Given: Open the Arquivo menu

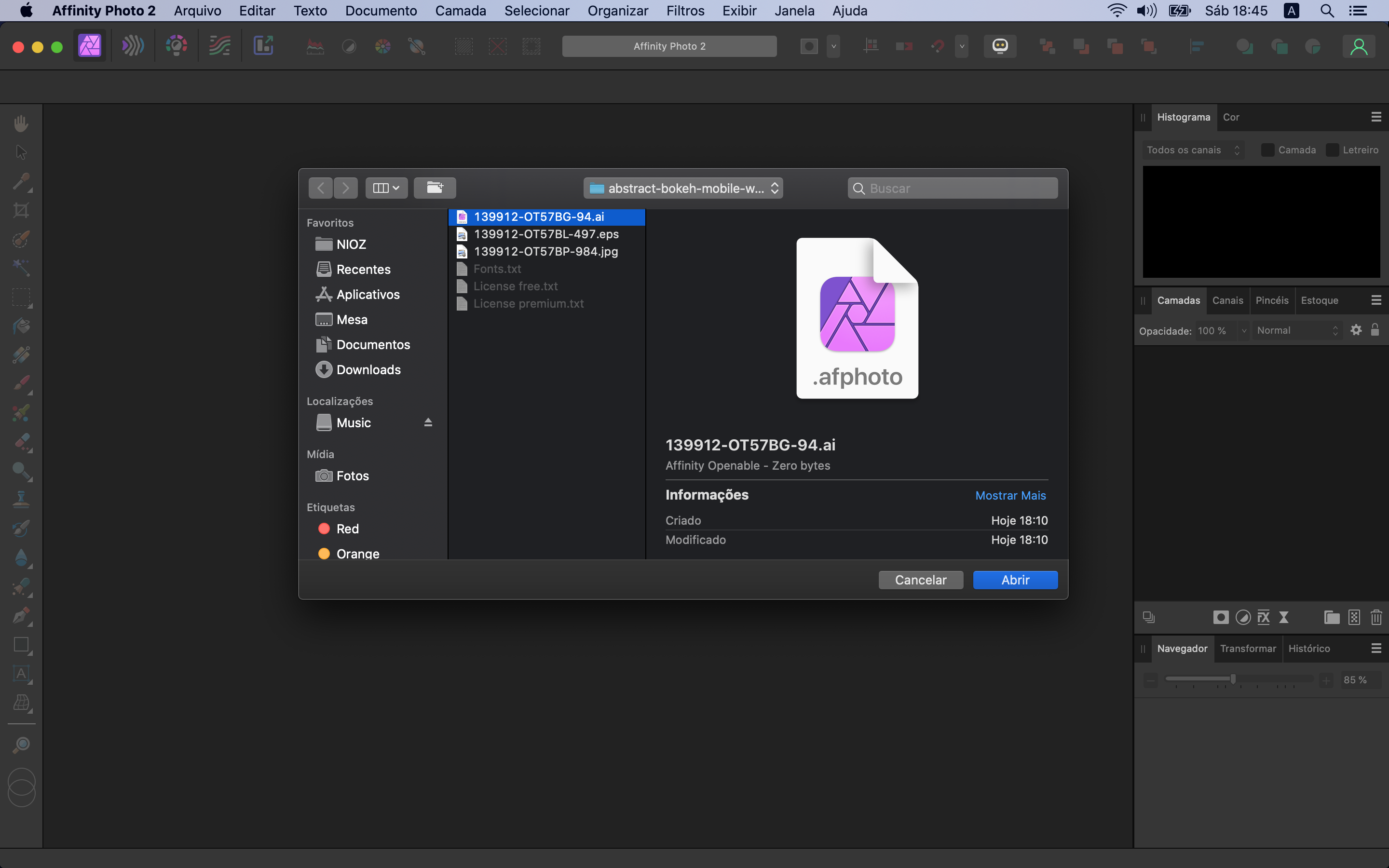Looking at the screenshot, I should tap(197, 10).
